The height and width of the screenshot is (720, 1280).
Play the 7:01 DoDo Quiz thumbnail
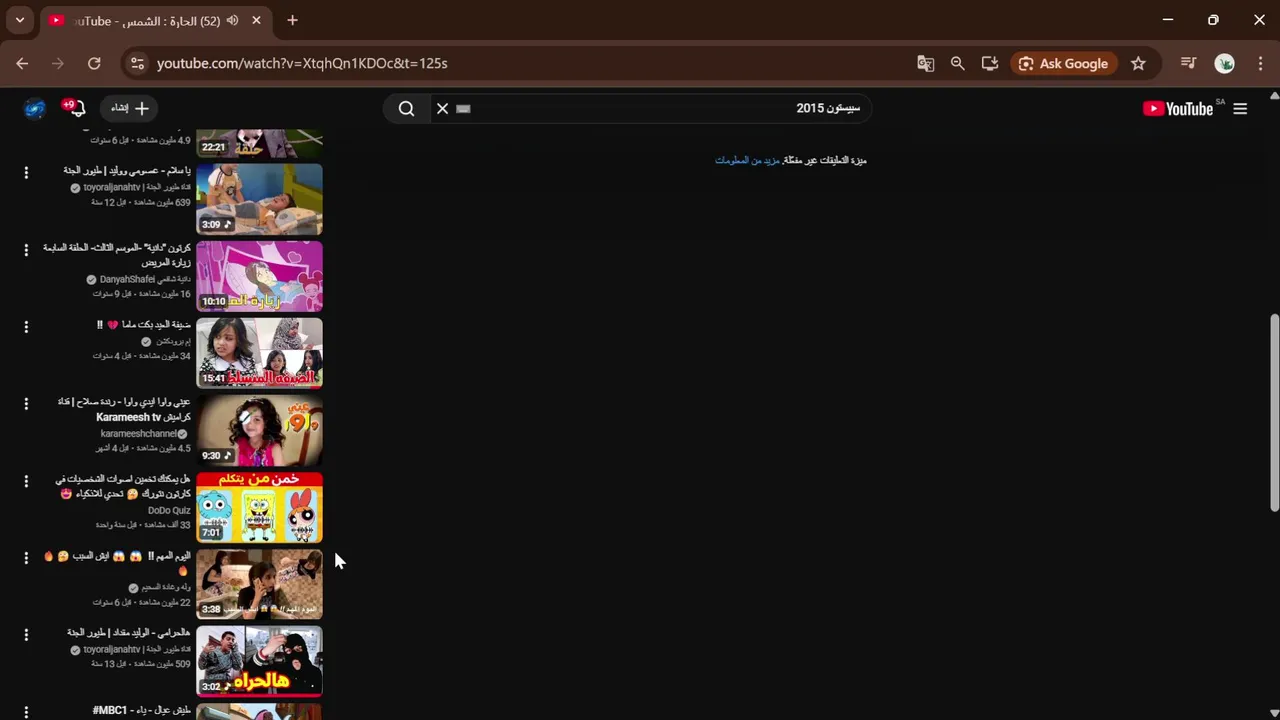coord(259,507)
